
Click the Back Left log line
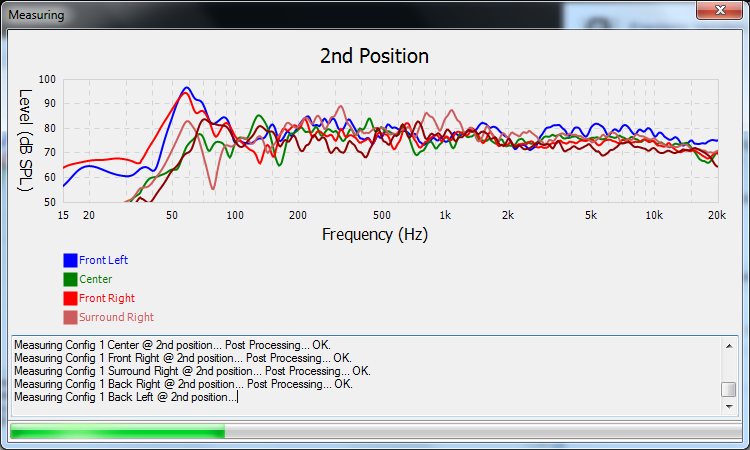[x=125, y=397]
